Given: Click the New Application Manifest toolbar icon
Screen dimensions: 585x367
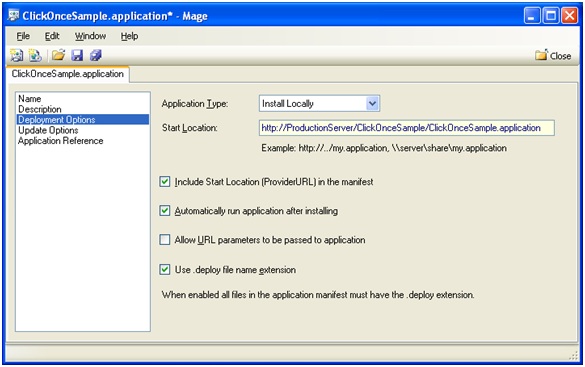Looking at the screenshot, I should [x=16, y=56].
